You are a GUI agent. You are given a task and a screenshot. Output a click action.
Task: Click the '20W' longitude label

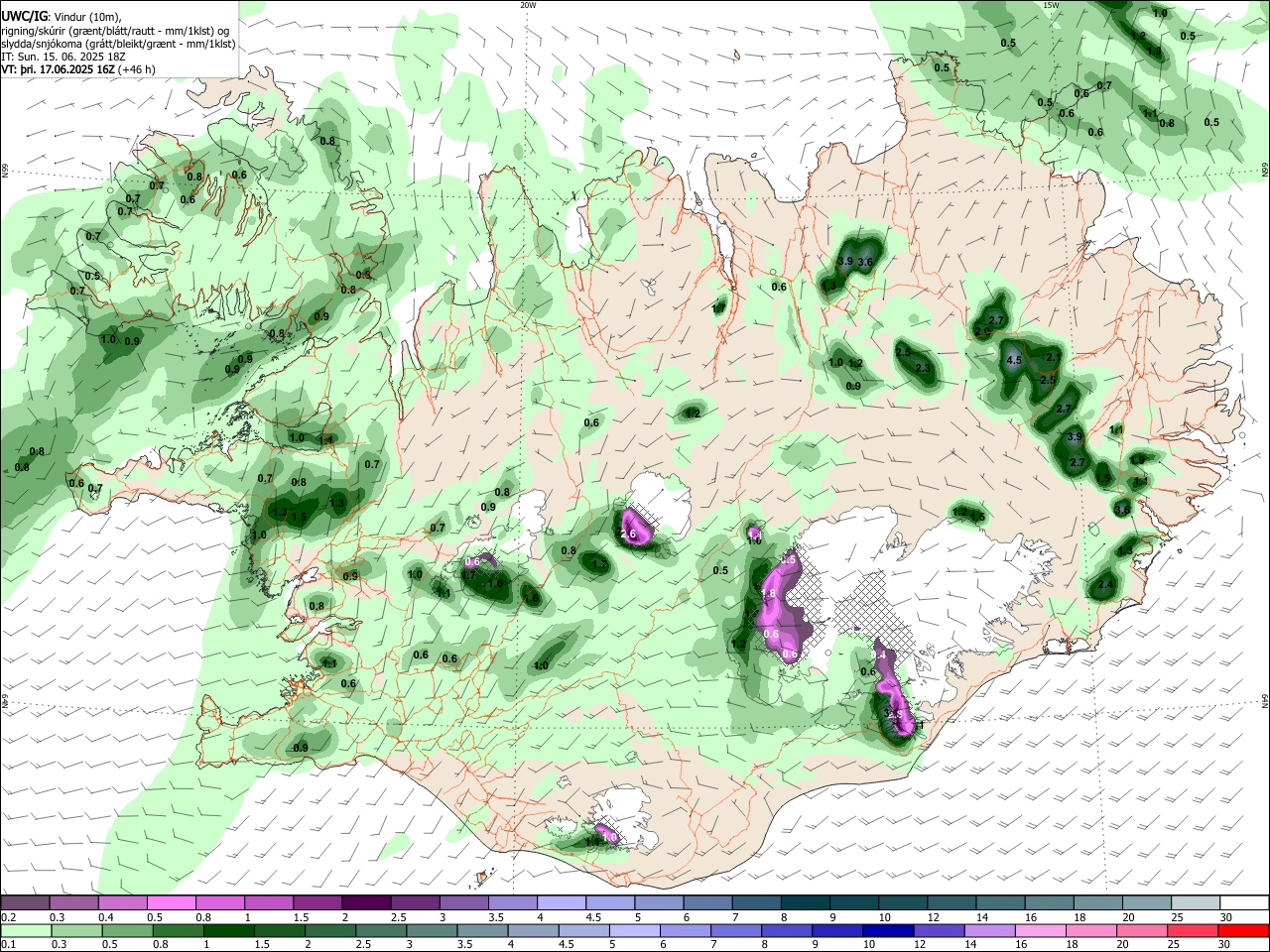coord(527,5)
